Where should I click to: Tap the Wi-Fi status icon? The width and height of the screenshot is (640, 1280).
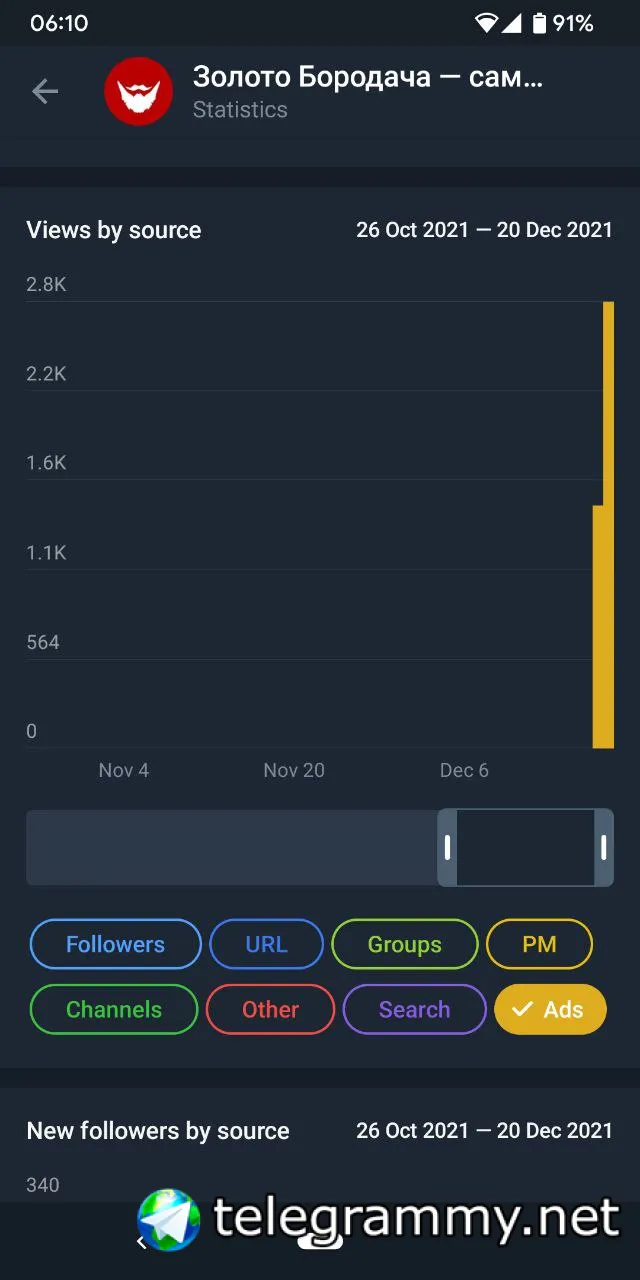pyautogui.click(x=487, y=23)
